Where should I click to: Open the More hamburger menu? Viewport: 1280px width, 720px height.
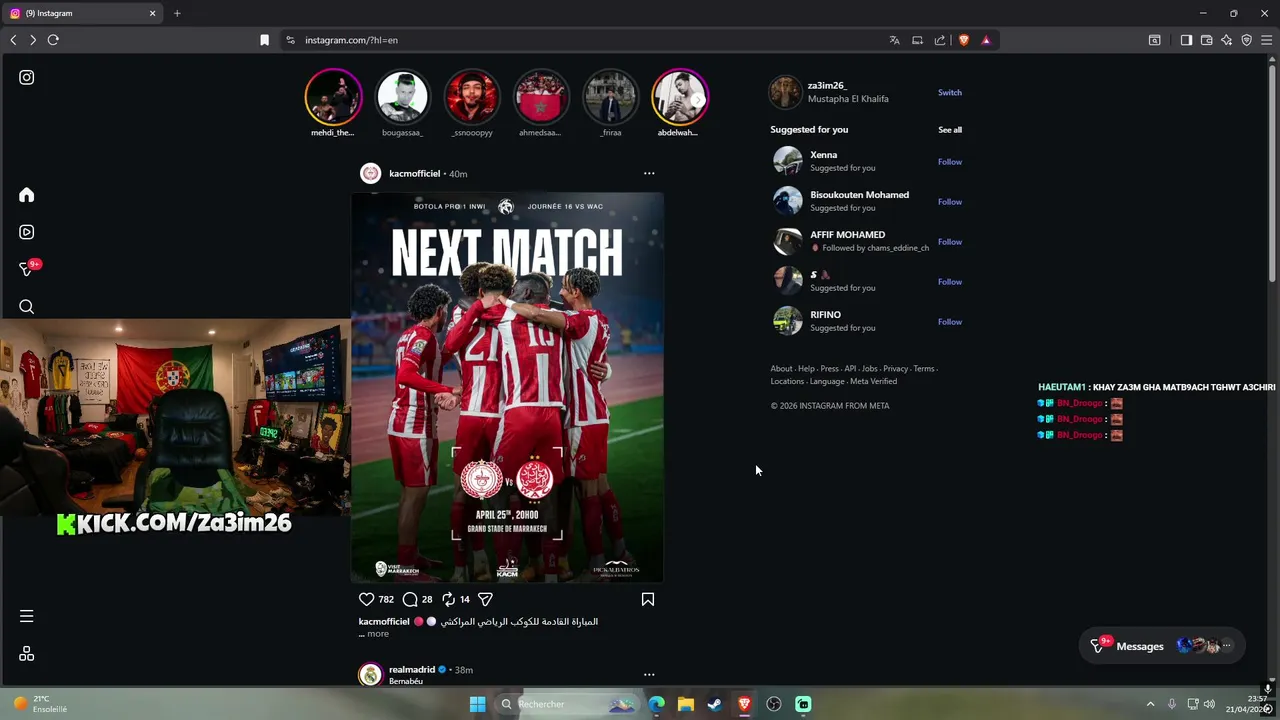tap(27, 616)
